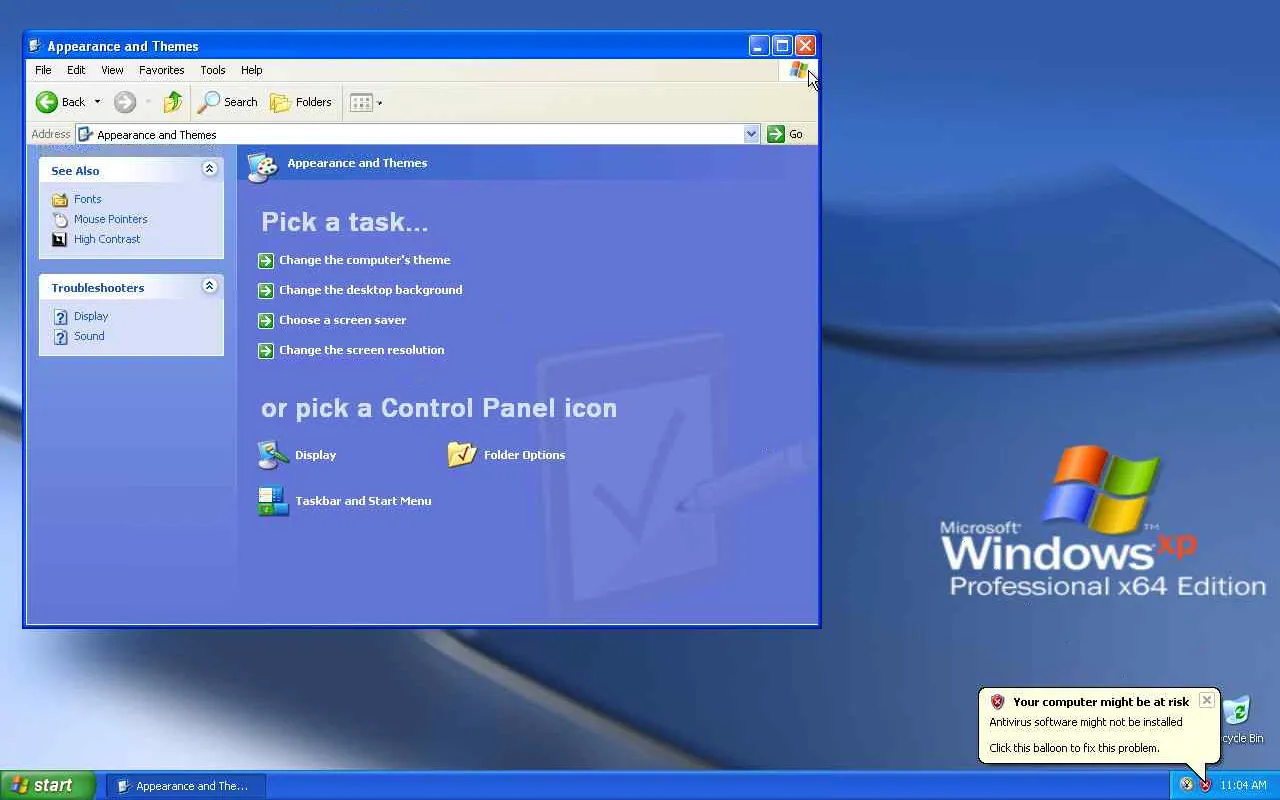The height and width of the screenshot is (800, 1280).
Task: Open the Views button in toolbar
Action: tap(366, 102)
